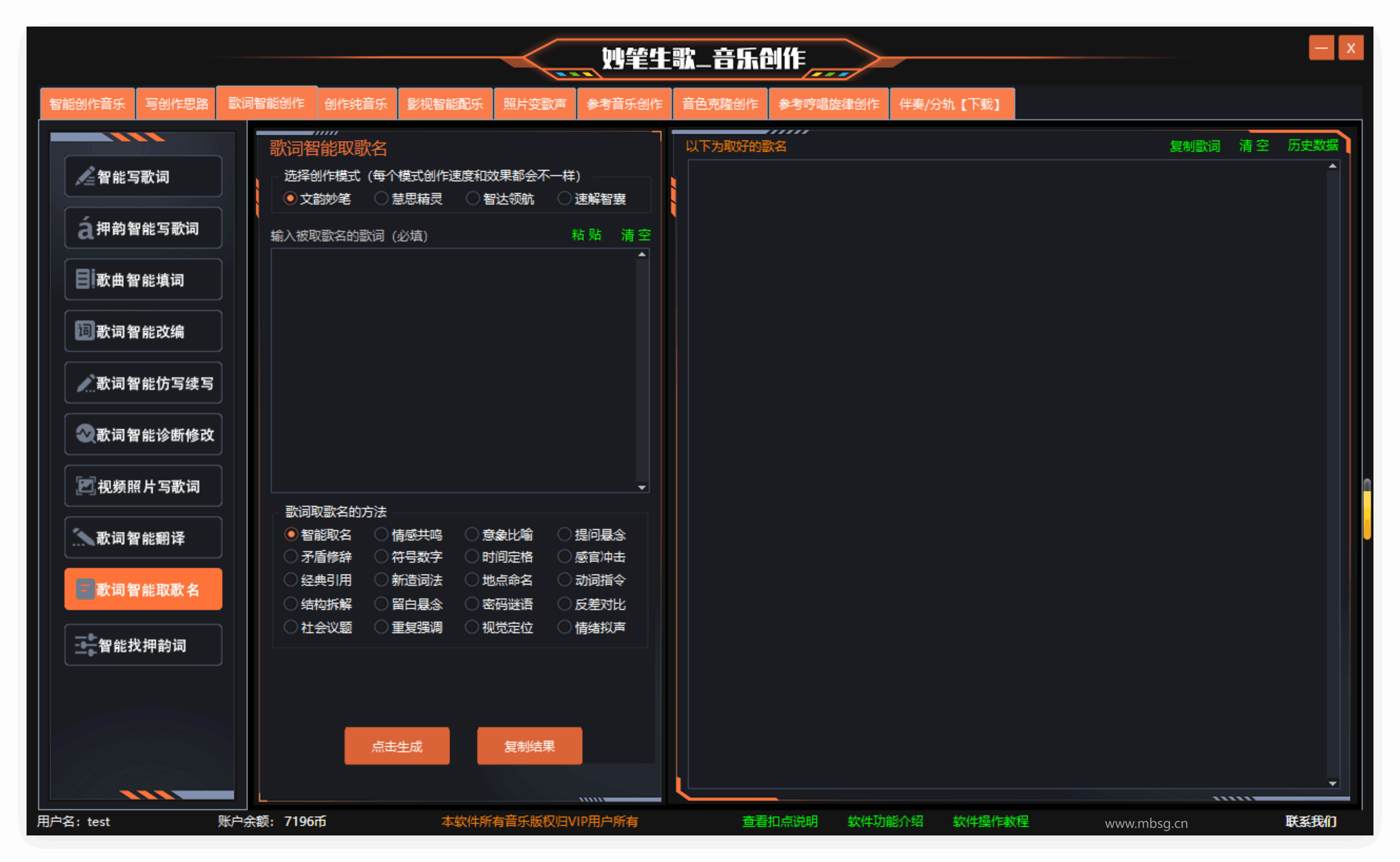Image resolution: width=1400 pixels, height=862 pixels.
Task: Click the list icon beside 歌曲智能填词
Action: tap(84, 279)
